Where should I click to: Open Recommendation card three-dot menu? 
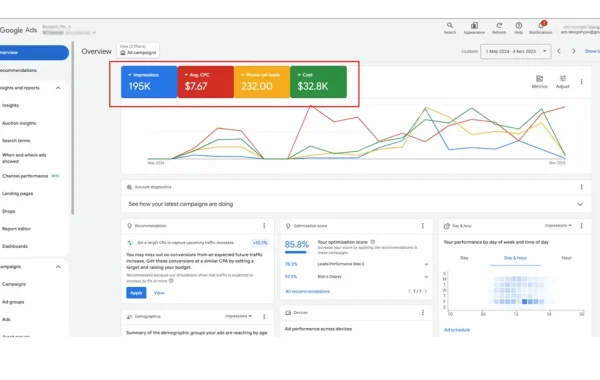(264, 226)
